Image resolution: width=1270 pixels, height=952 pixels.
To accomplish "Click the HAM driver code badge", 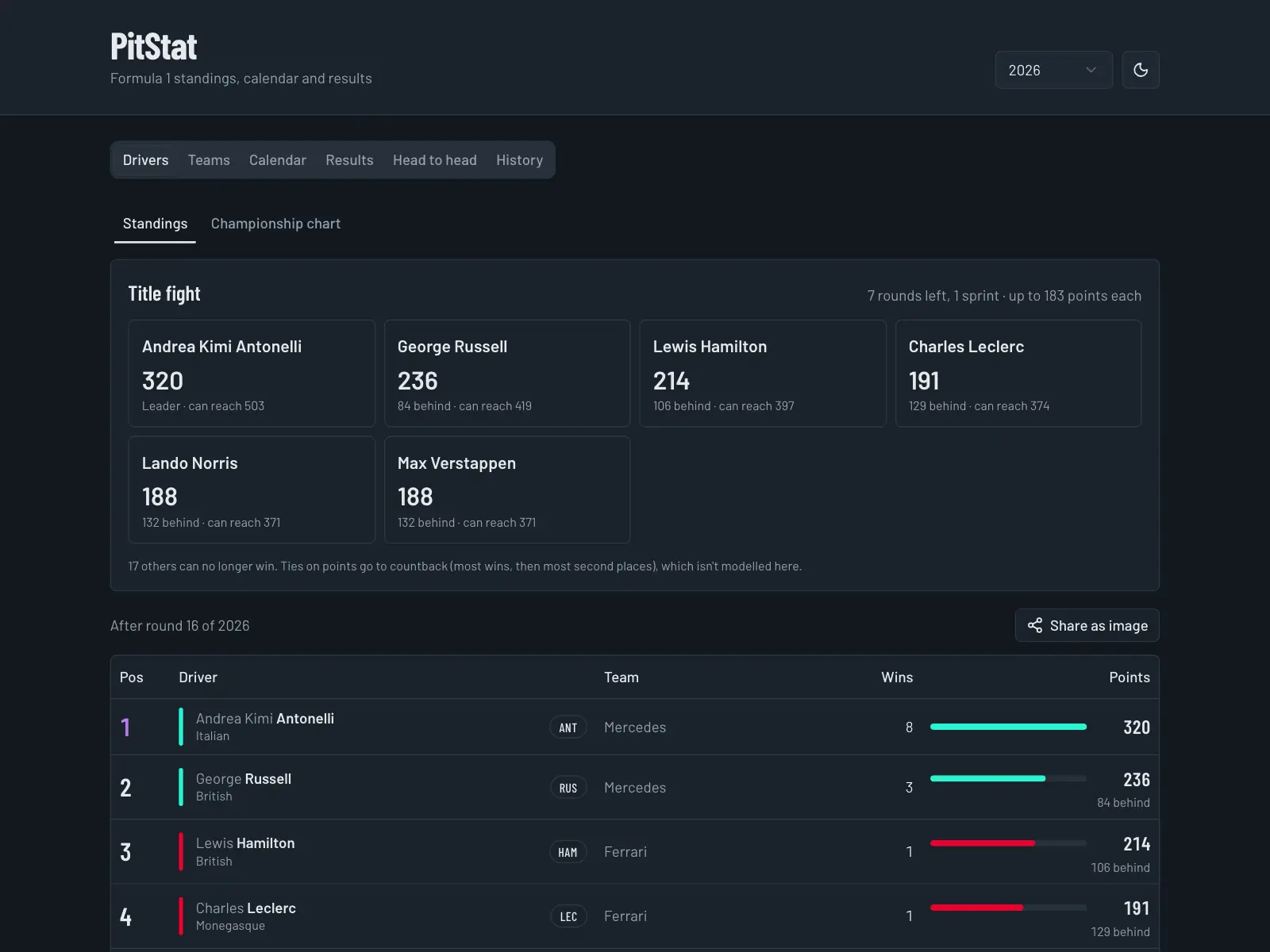I will click(568, 852).
